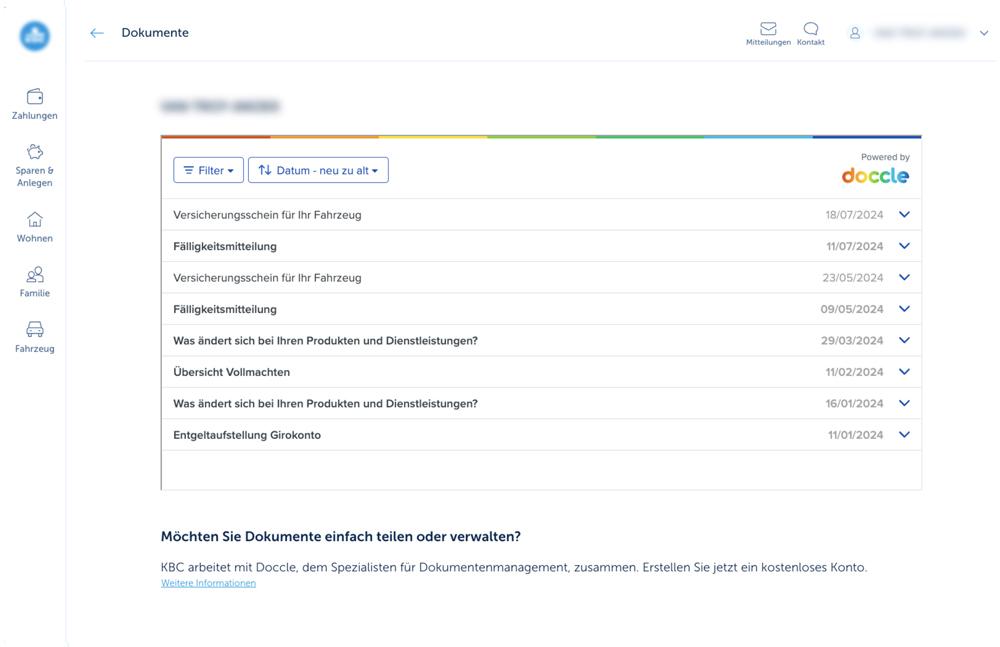Viewport: 1000px width, 647px height.
Task: Click the Weitere Informationen link
Action: coord(208,583)
